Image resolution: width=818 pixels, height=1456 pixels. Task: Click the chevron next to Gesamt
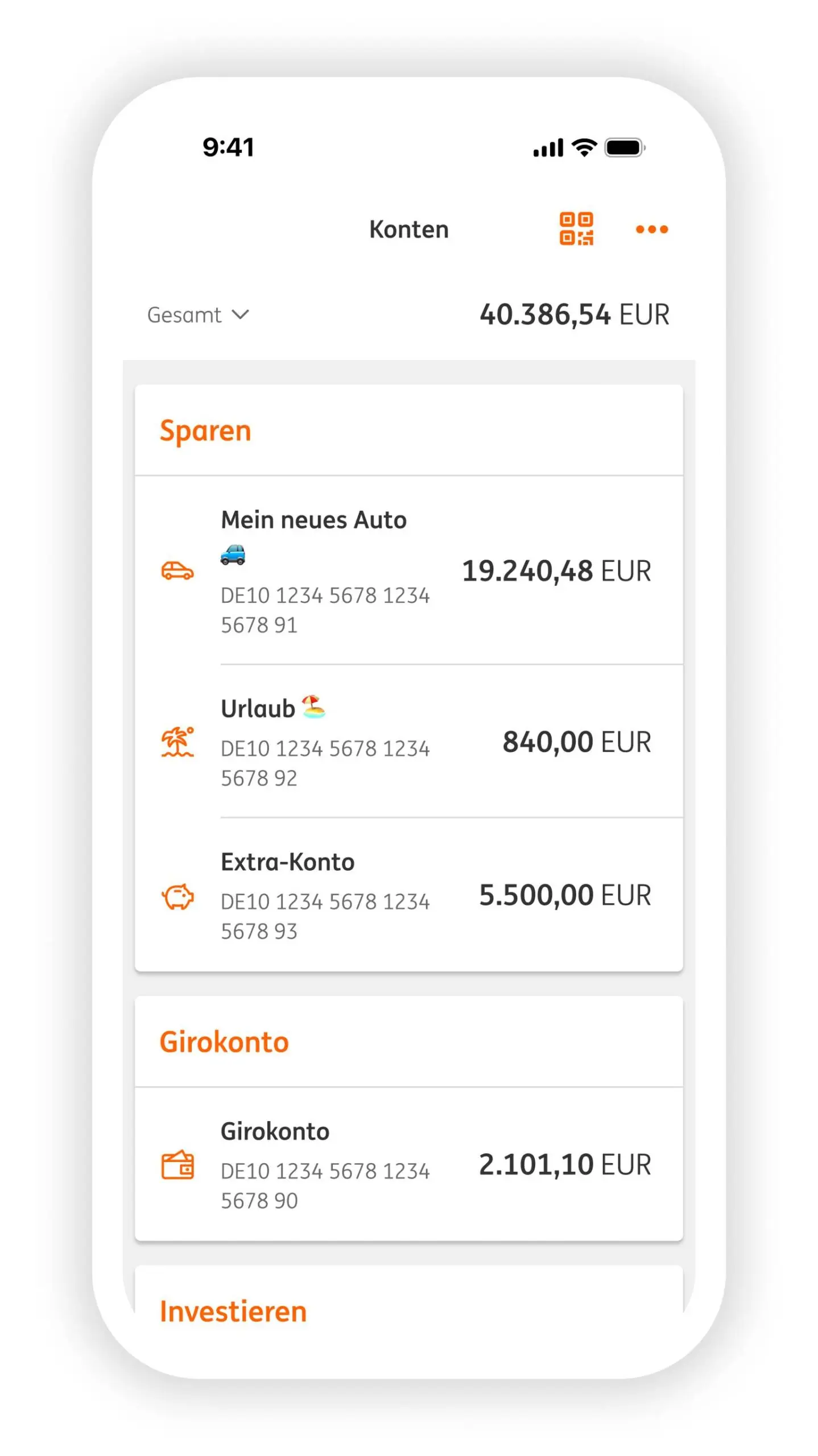[241, 315]
